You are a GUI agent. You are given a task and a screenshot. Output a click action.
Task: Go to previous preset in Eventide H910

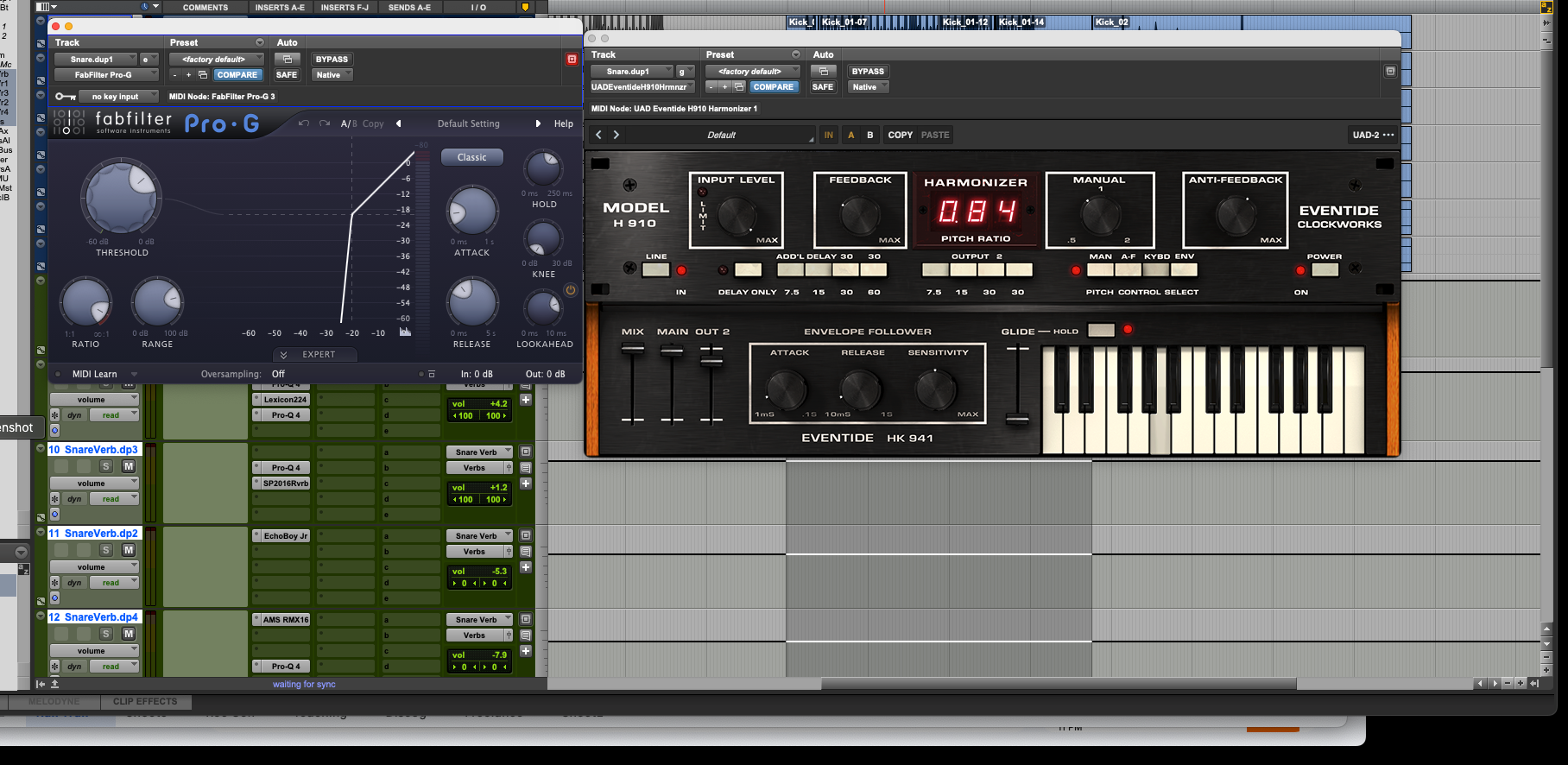click(598, 135)
